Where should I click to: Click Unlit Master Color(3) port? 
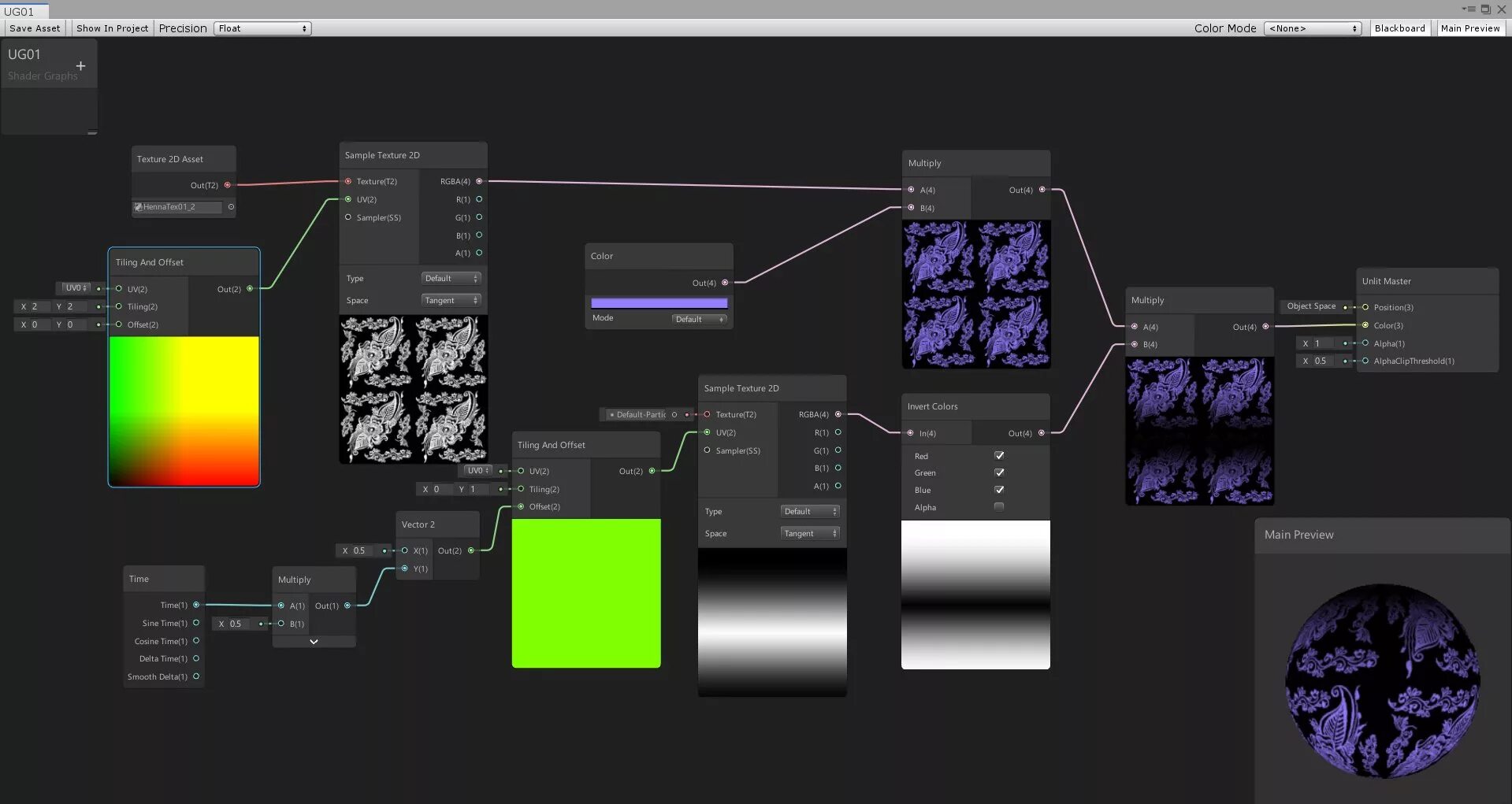1365,325
